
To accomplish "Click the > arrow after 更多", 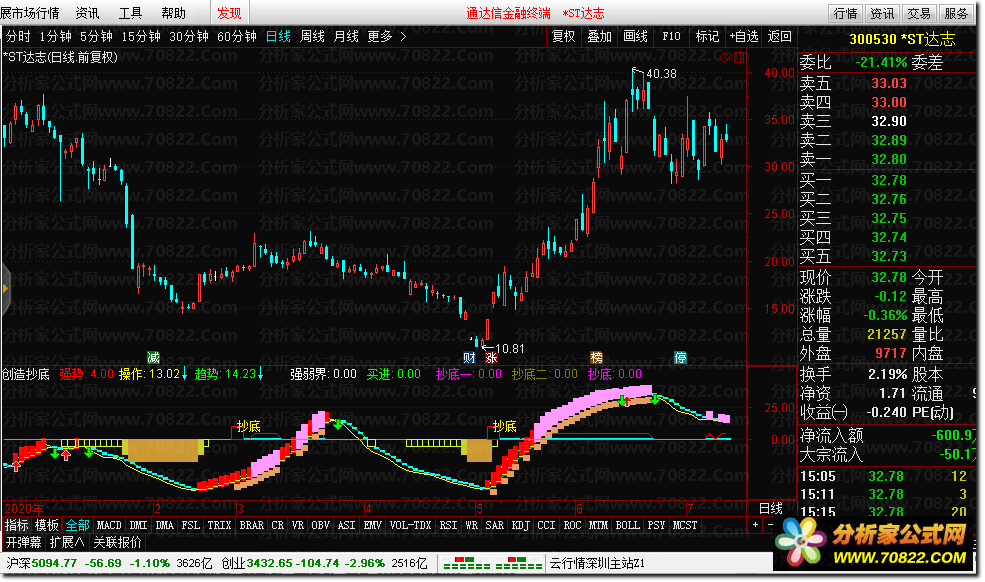I will point(403,36).
